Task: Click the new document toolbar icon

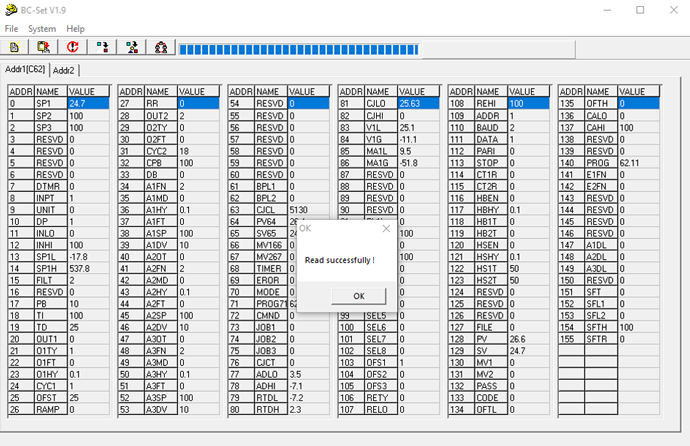Action: (x=14, y=47)
